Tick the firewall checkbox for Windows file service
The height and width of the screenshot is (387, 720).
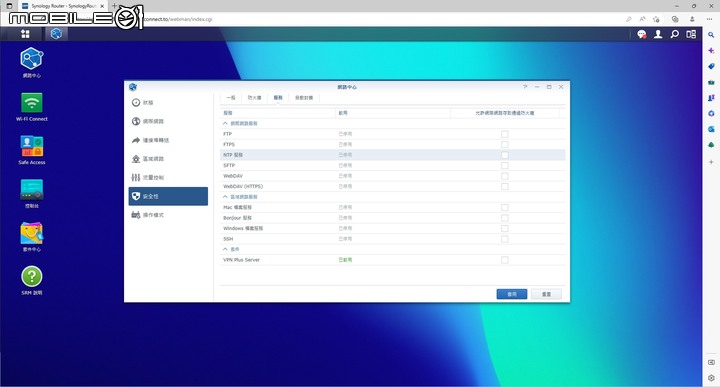pyautogui.click(x=505, y=228)
